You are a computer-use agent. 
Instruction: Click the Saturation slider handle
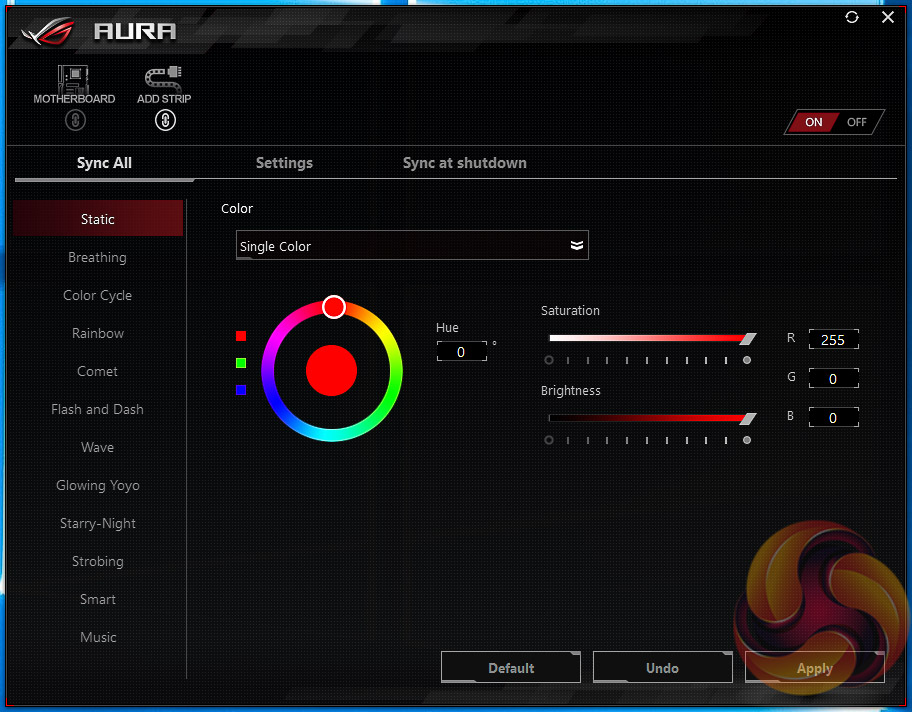[748, 339]
